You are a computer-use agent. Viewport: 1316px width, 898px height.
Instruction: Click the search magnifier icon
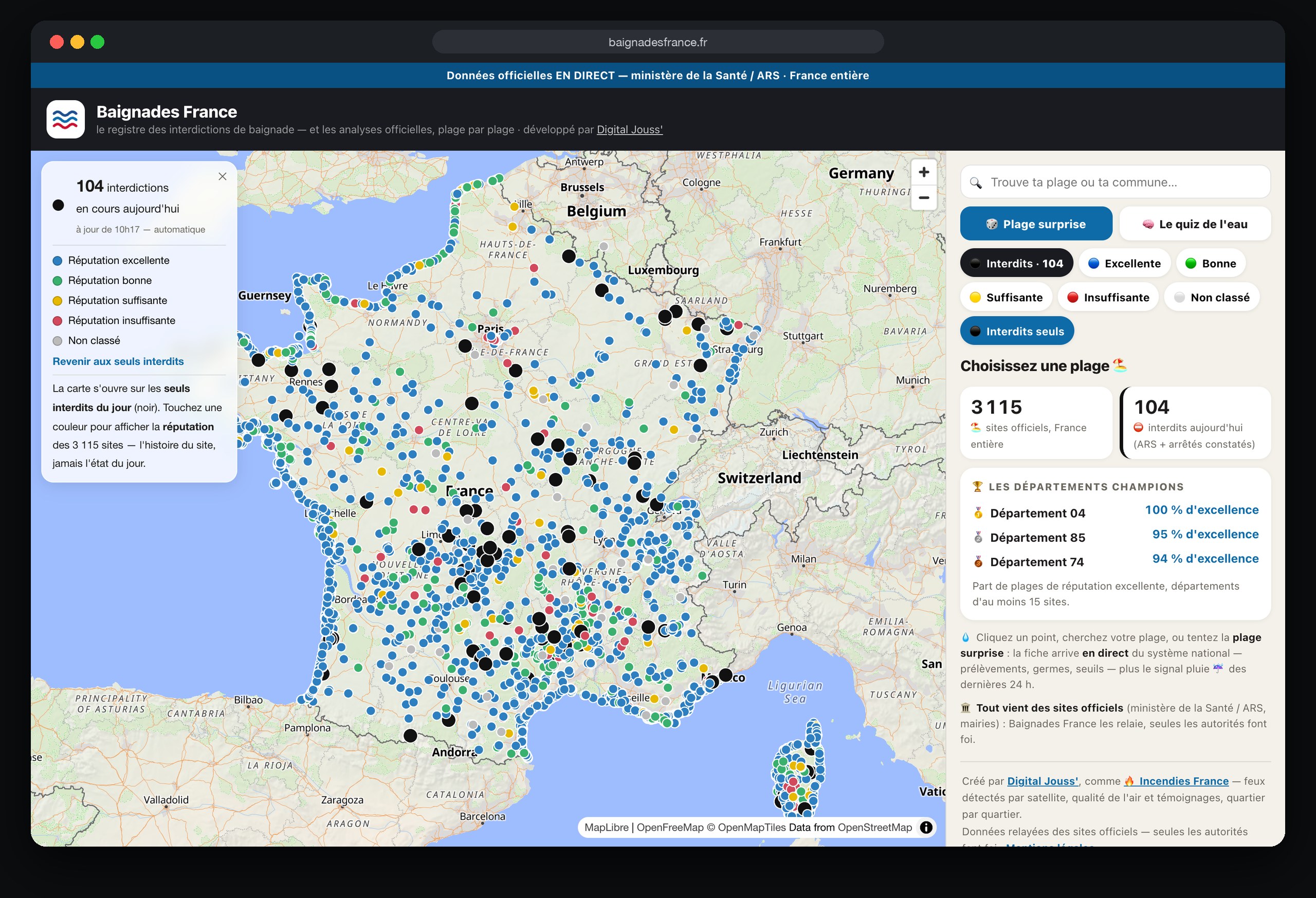(976, 183)
